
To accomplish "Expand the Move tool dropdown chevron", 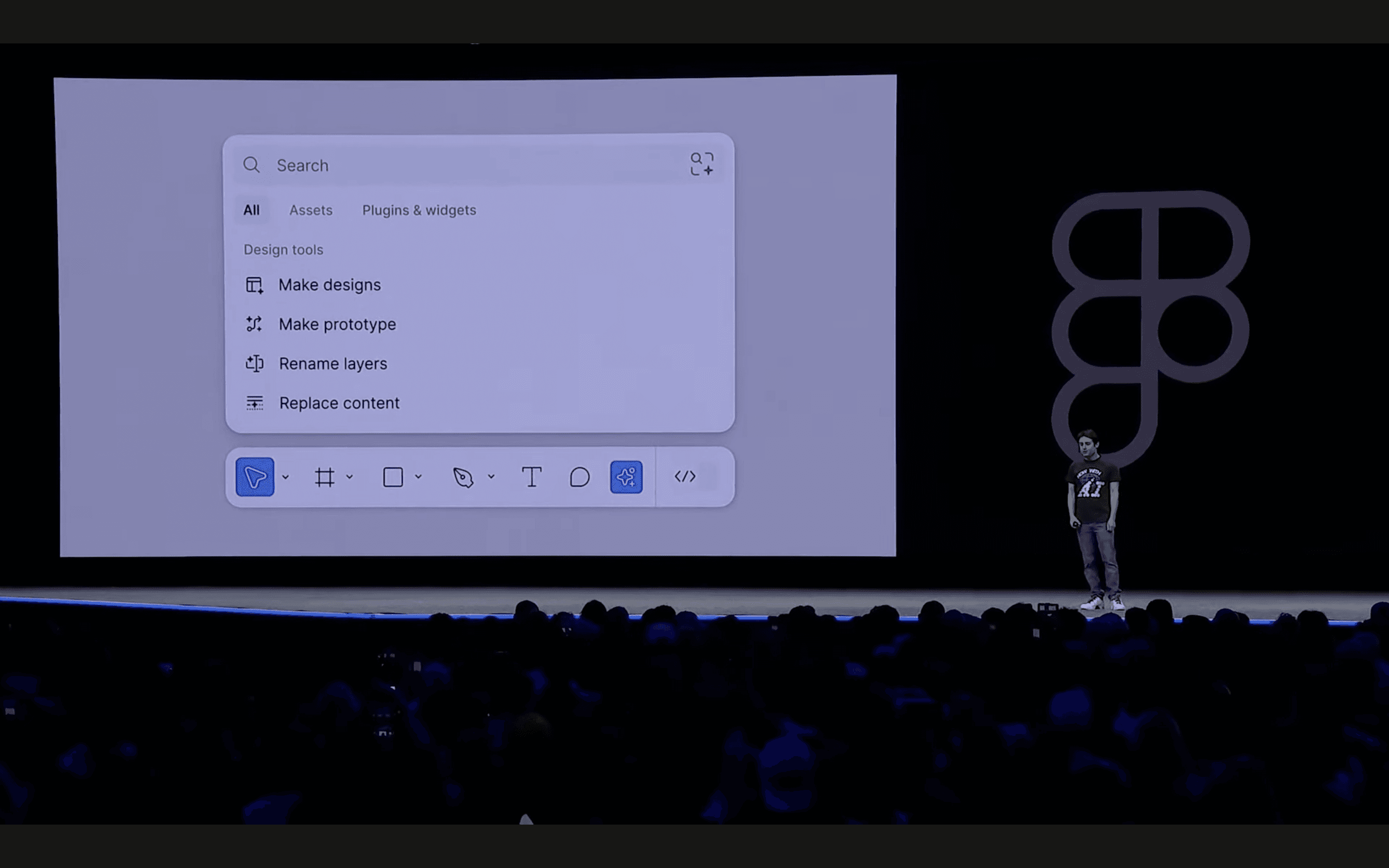I will (x=285, y=477).
